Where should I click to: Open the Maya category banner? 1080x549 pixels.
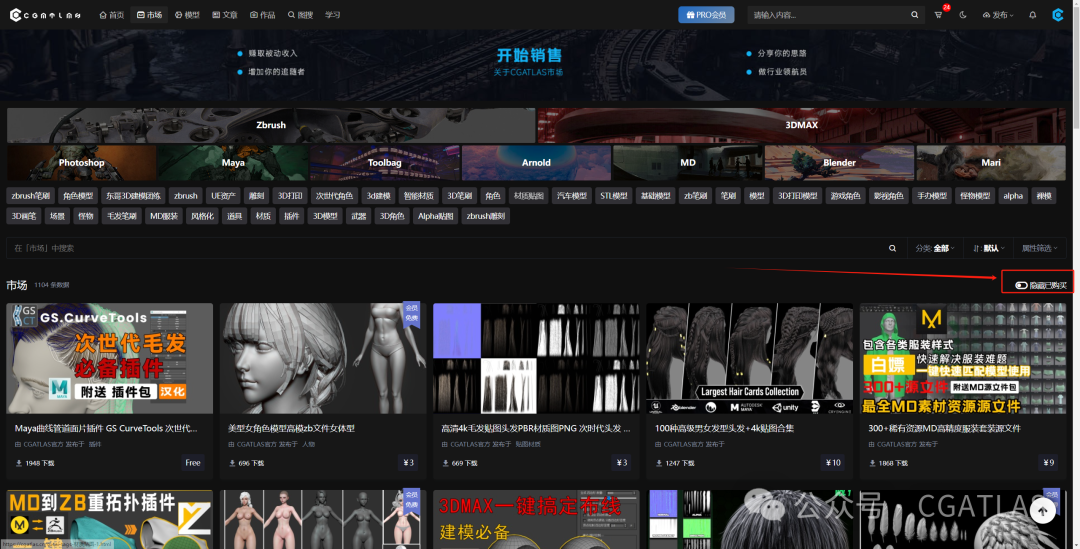(233, 163)
